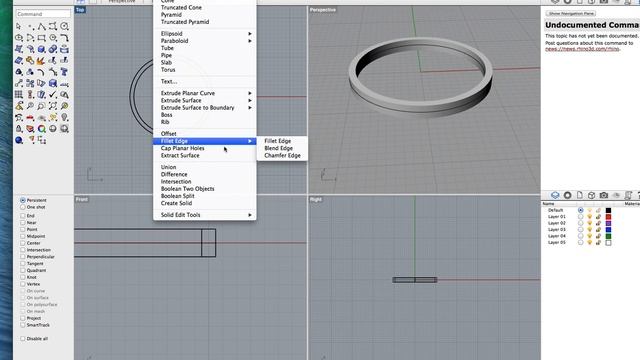Select the Polyline tool
640x360 pixels.
point(42,27)
